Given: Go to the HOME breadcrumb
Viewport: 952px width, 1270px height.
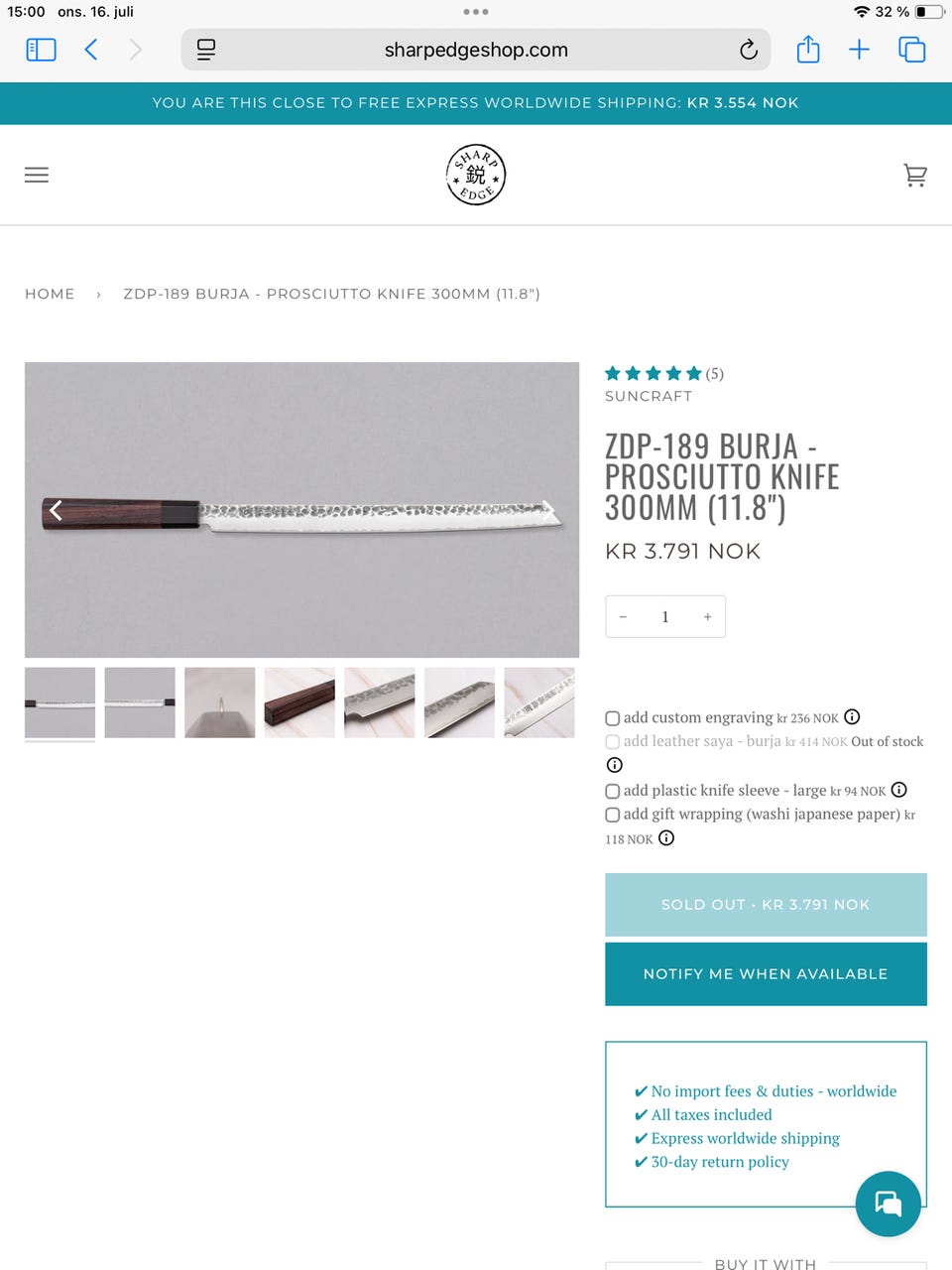Looking at the screenshot, I should tap(50, 294).
